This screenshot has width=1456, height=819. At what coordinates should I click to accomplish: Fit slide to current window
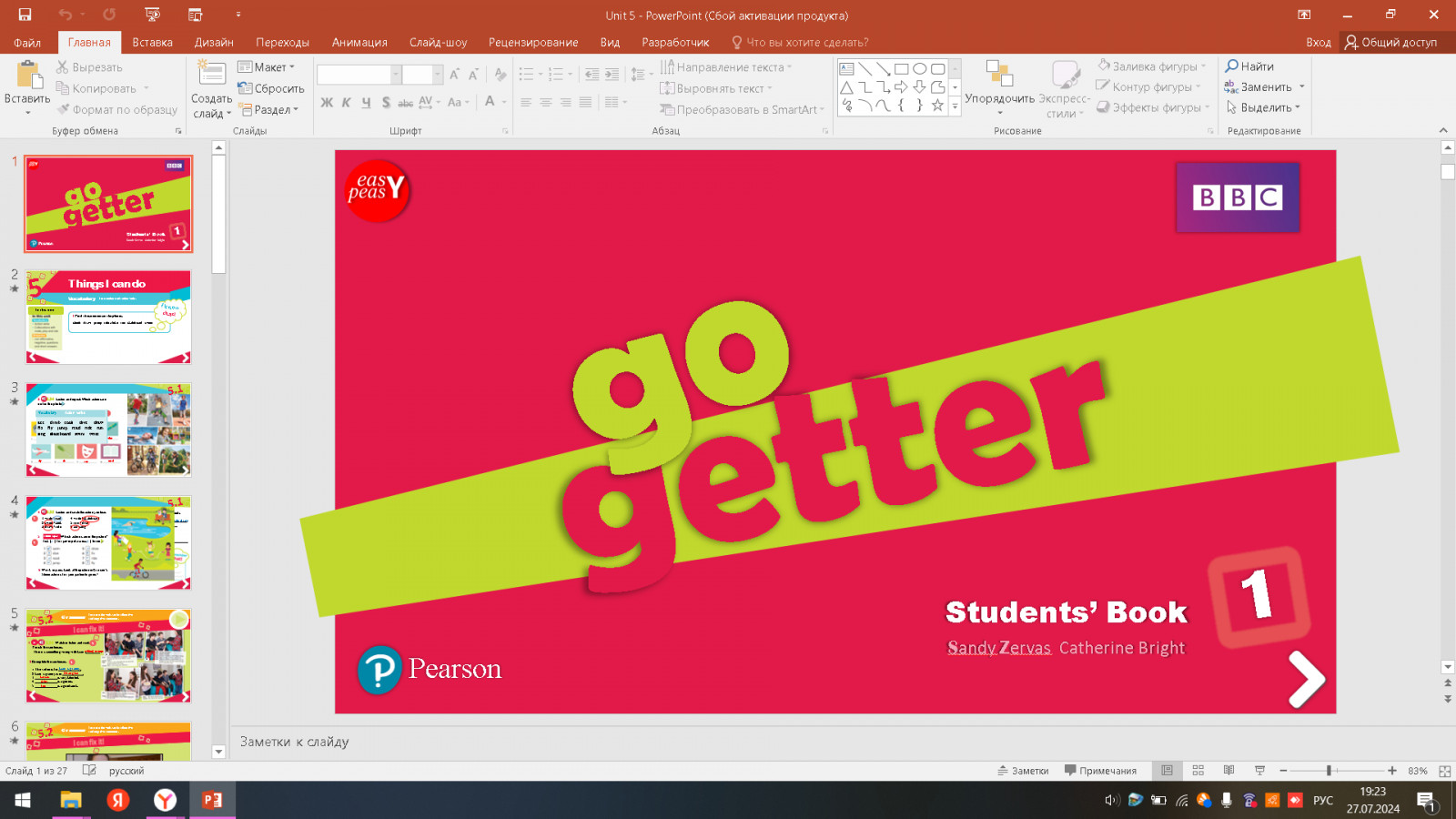[x=1444, y=771]
